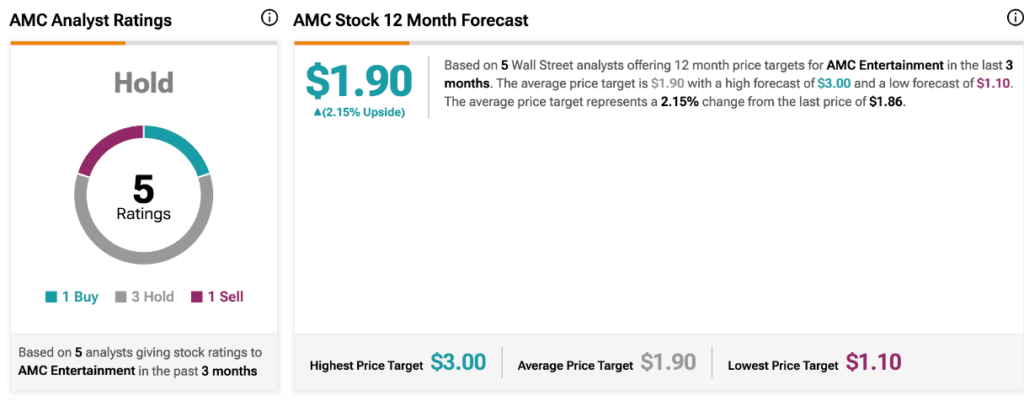Click the Hold consensus rating label
Image resolution: width=1024 pixels, height=401 pixels.
[143, 83]
